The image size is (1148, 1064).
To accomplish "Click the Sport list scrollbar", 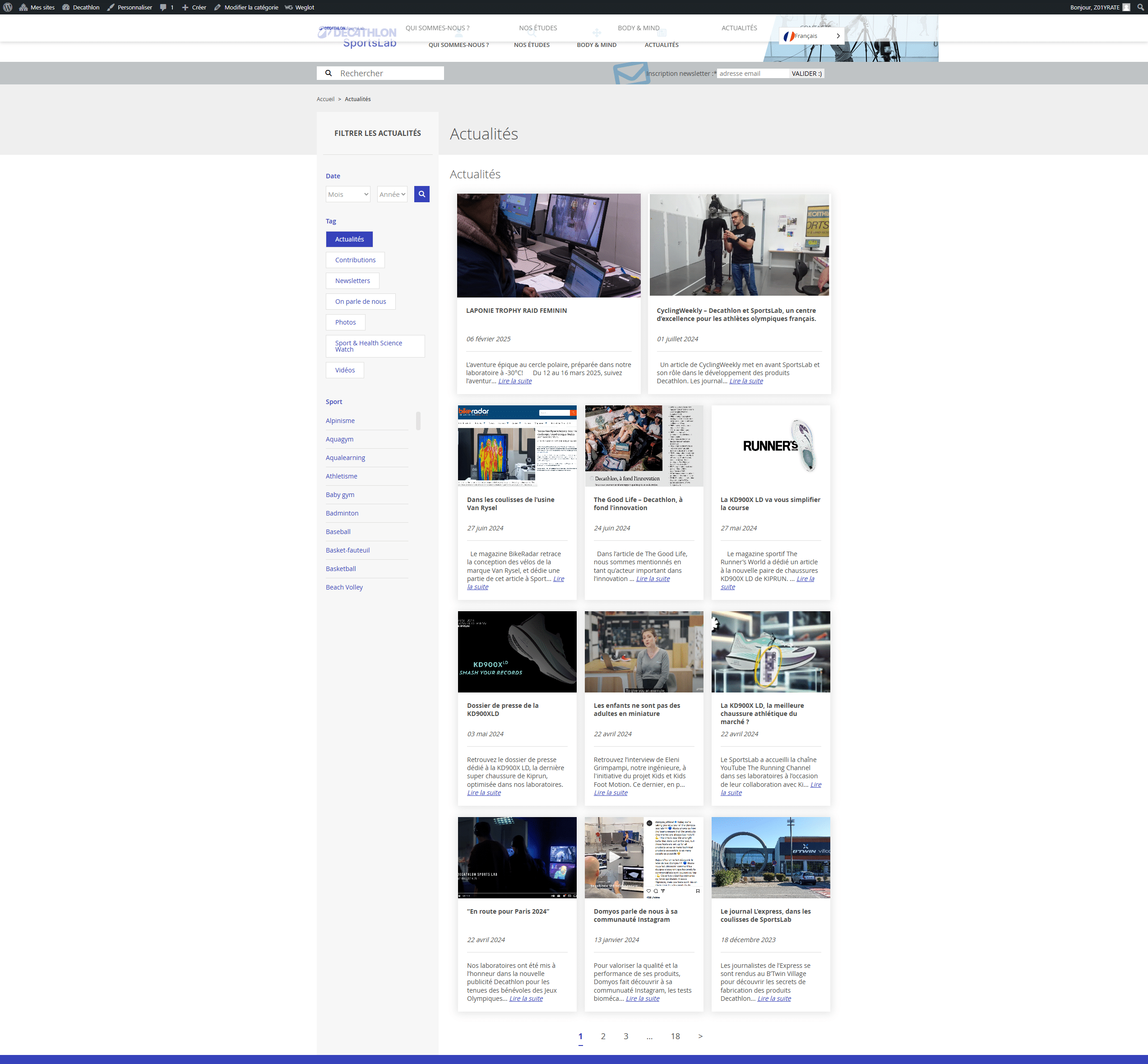I will (x=418, y=421).
